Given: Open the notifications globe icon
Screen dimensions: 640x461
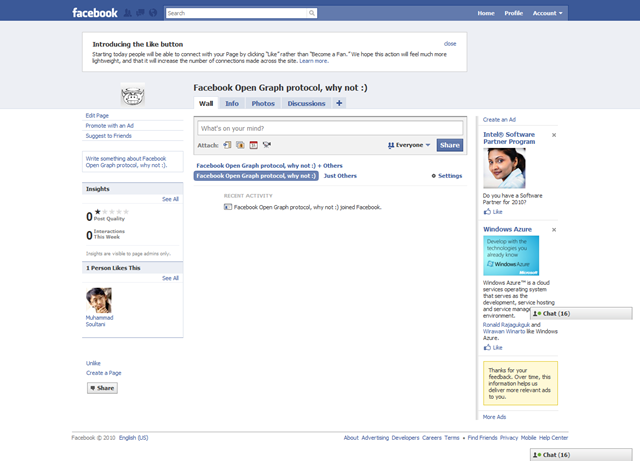Looking at the screenshot, I should tap(153, 13).
